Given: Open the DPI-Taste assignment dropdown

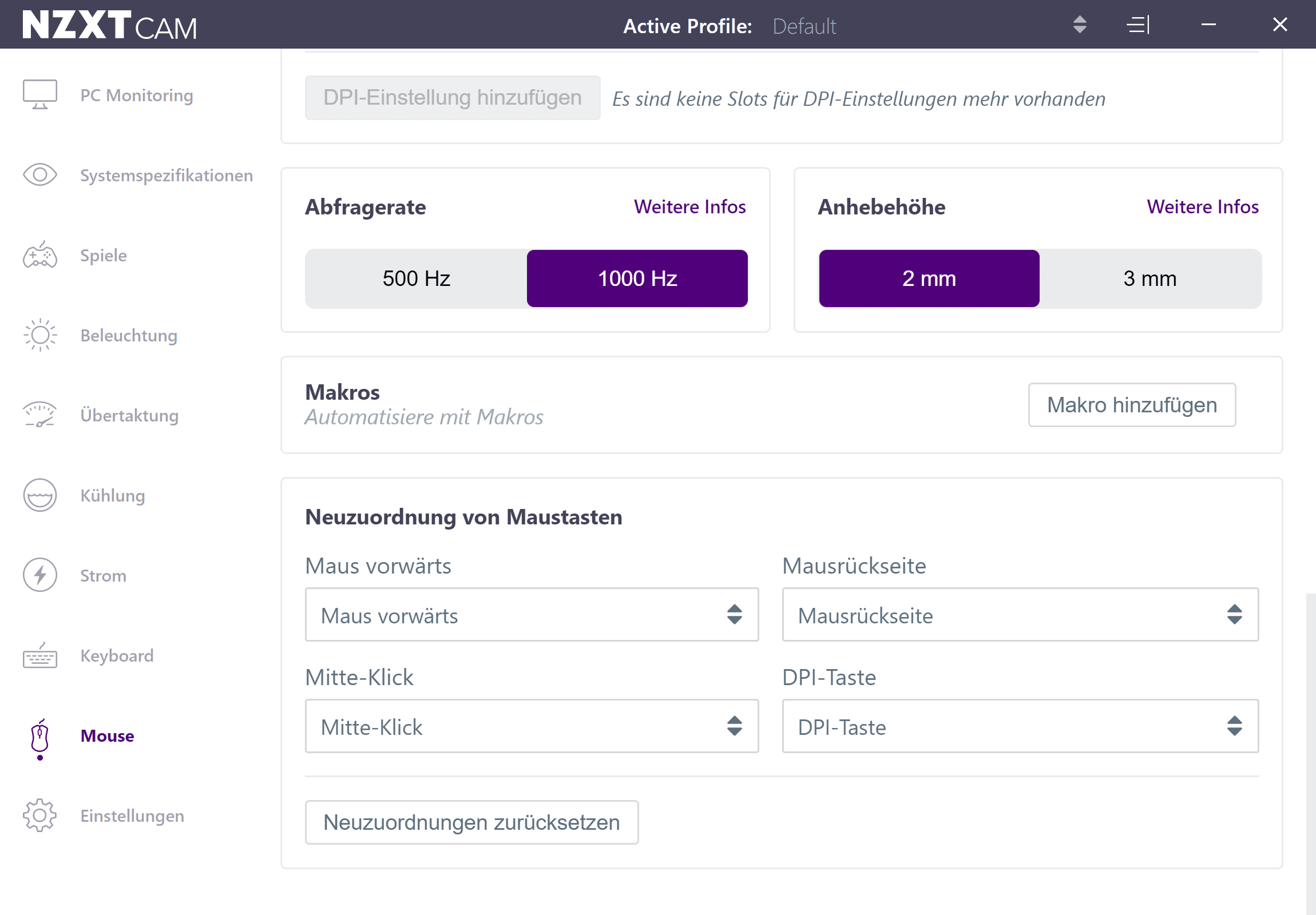Looking at the screenshot, I should pyautogui.click(x=1020, y=727).
